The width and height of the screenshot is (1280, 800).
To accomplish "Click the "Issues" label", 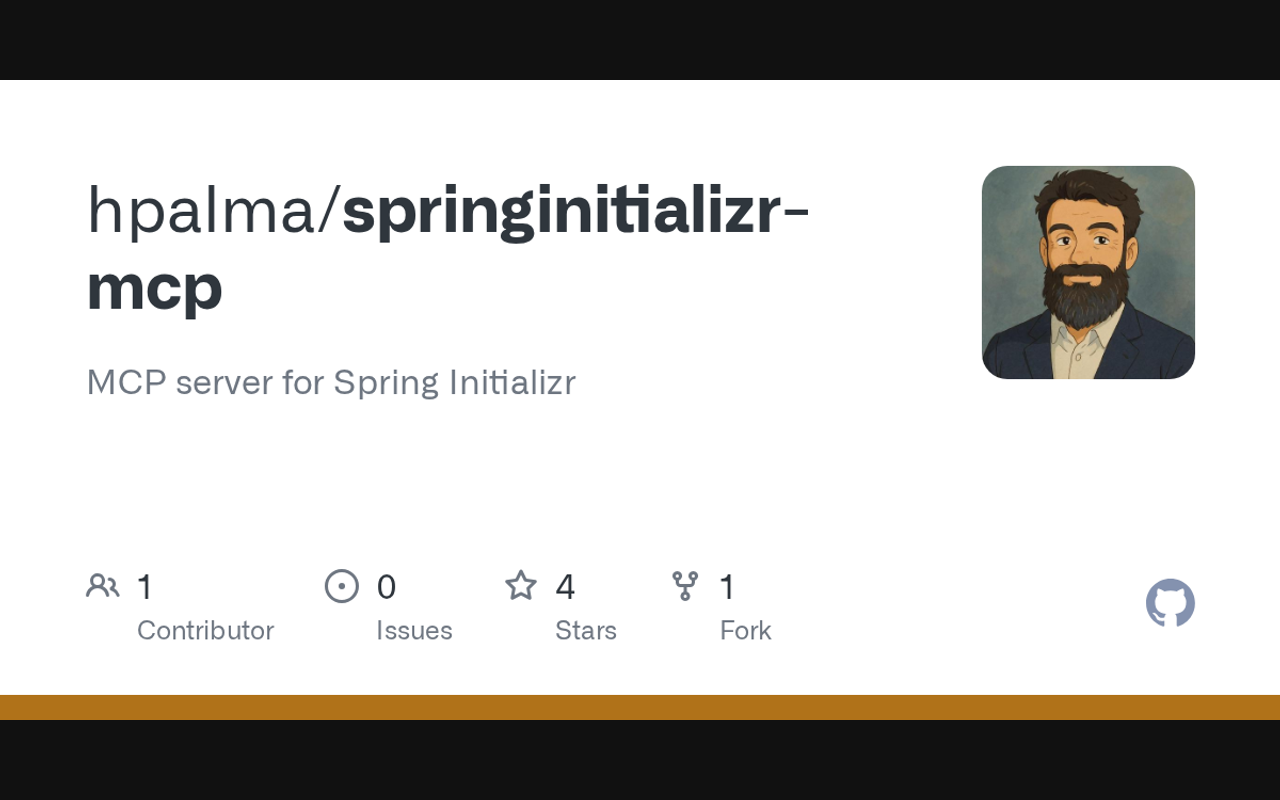I will point(414,630).
